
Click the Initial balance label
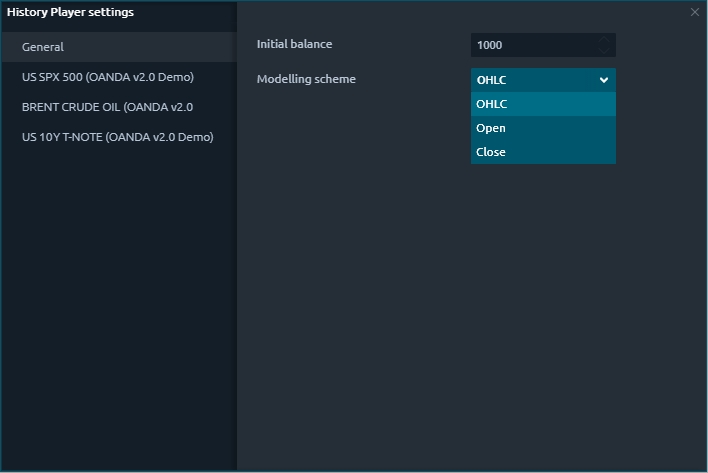tap(294, 44)
